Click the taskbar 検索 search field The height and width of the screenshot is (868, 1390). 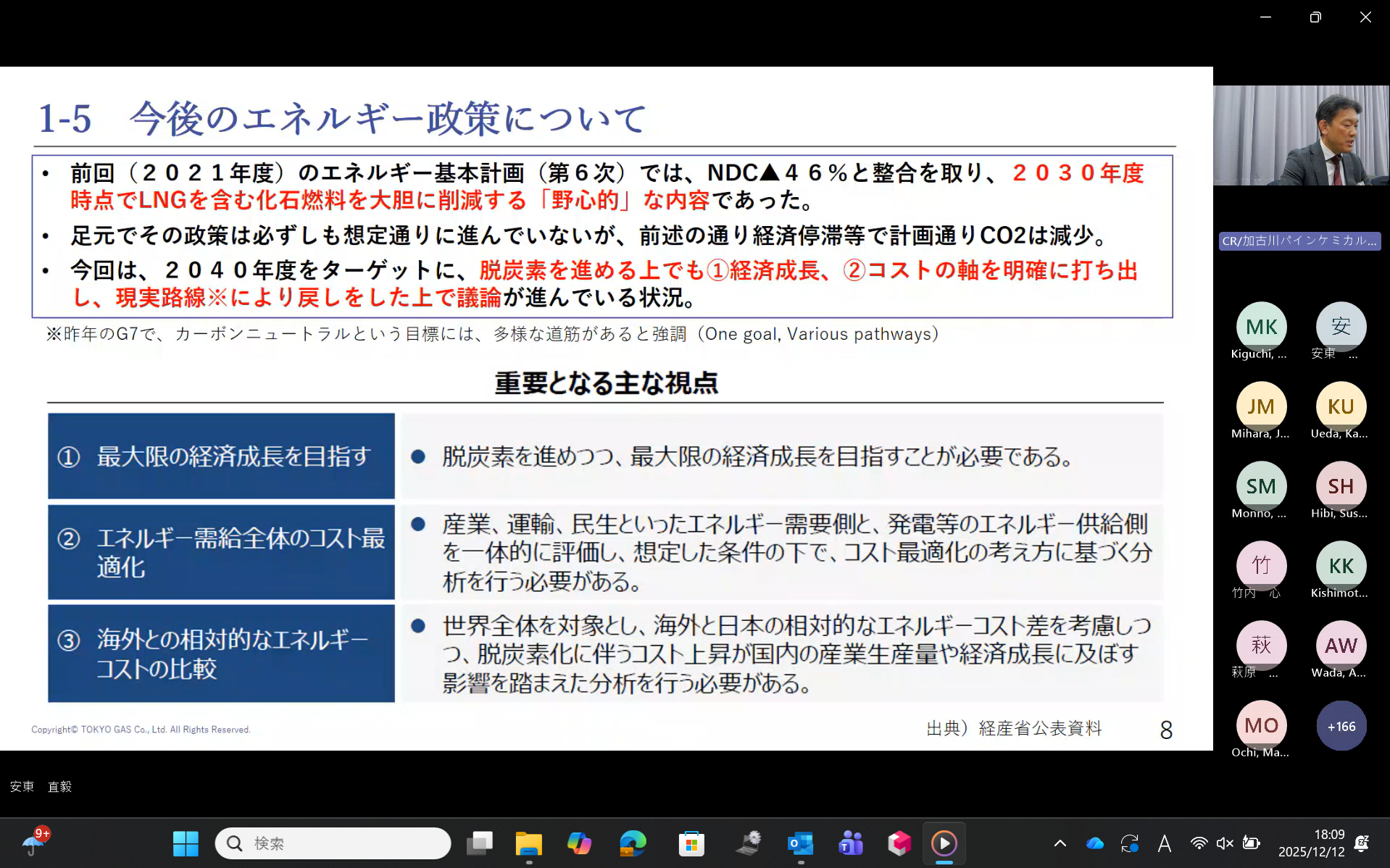coord(333,843)
